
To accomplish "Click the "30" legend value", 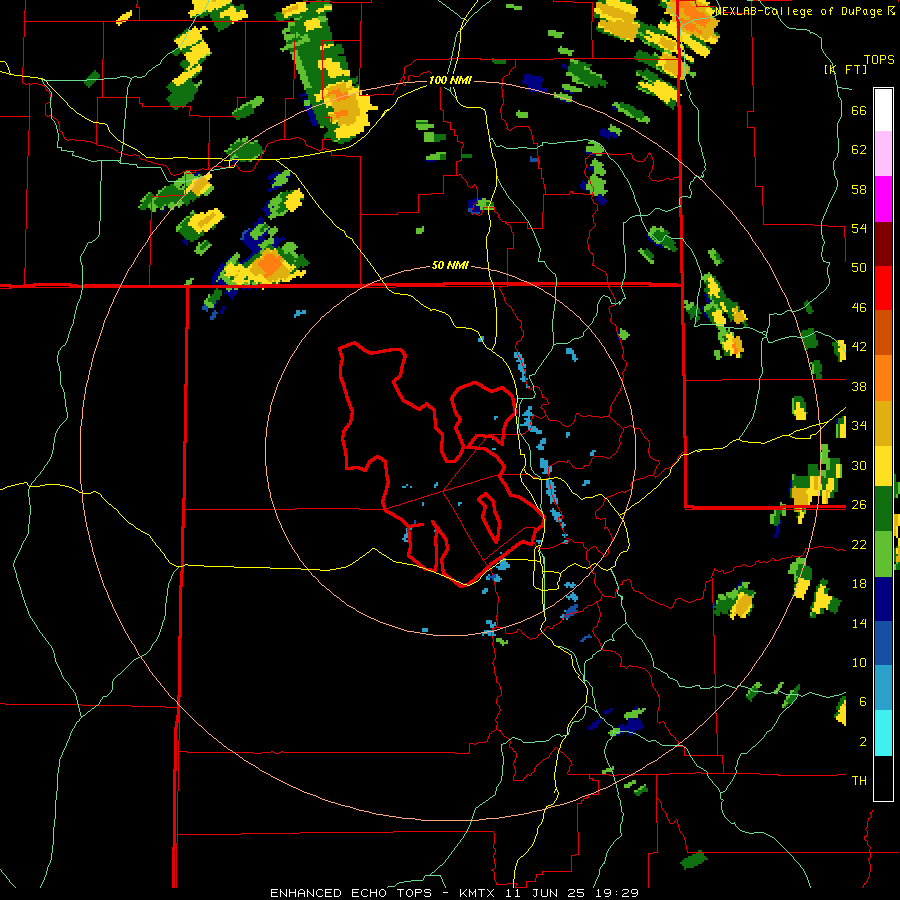I will tap(859, 465).
